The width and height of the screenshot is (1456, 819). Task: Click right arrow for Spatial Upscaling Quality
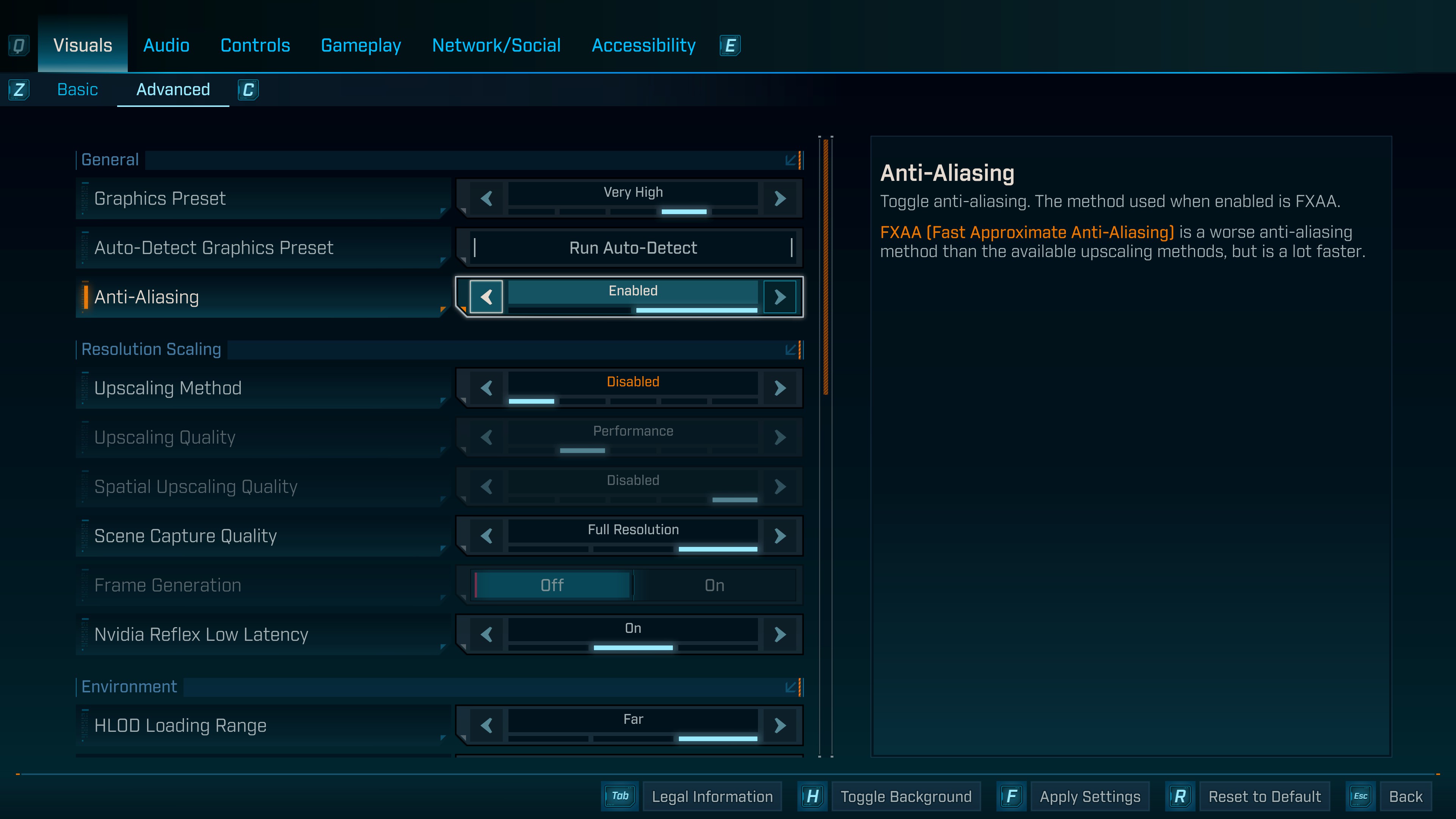[780, 486]
